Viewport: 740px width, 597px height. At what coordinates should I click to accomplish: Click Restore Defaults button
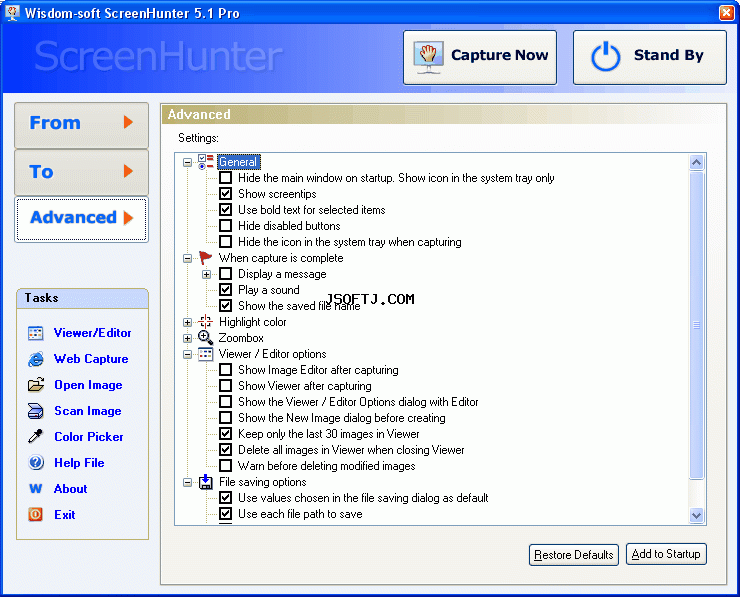573,555
